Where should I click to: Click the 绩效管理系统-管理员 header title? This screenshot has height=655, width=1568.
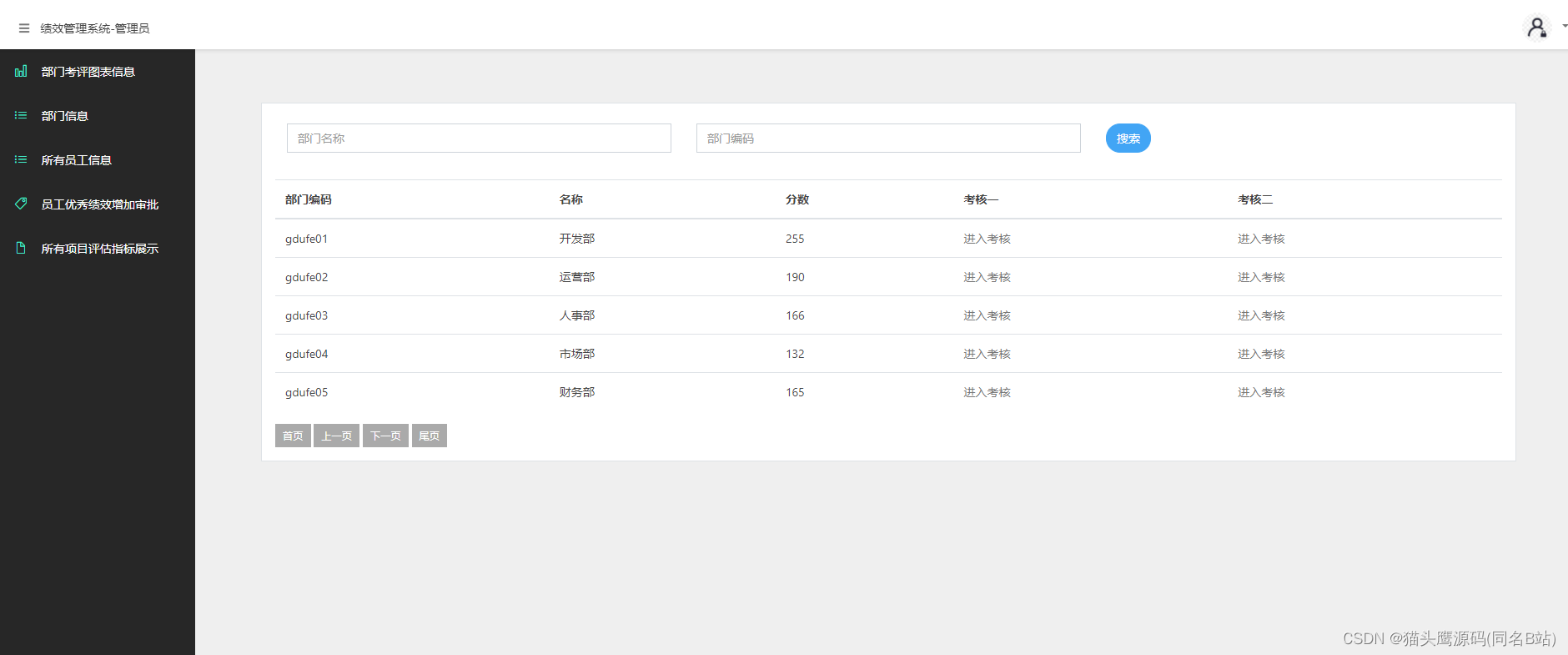click(95, 28)
